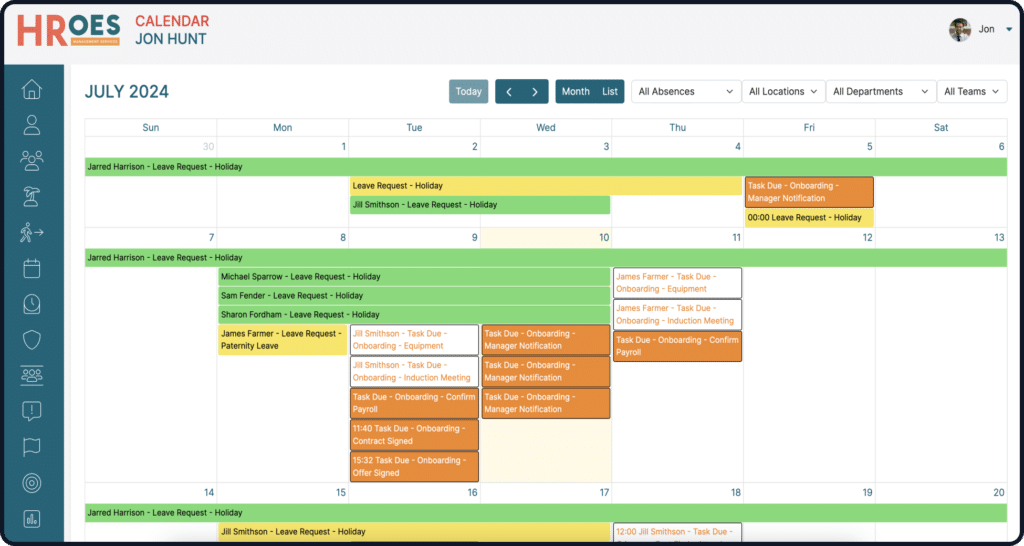Click the single person profile icon
This screenshot has height=546, width=1024.
pyautogui.click(x=32, y=125)
